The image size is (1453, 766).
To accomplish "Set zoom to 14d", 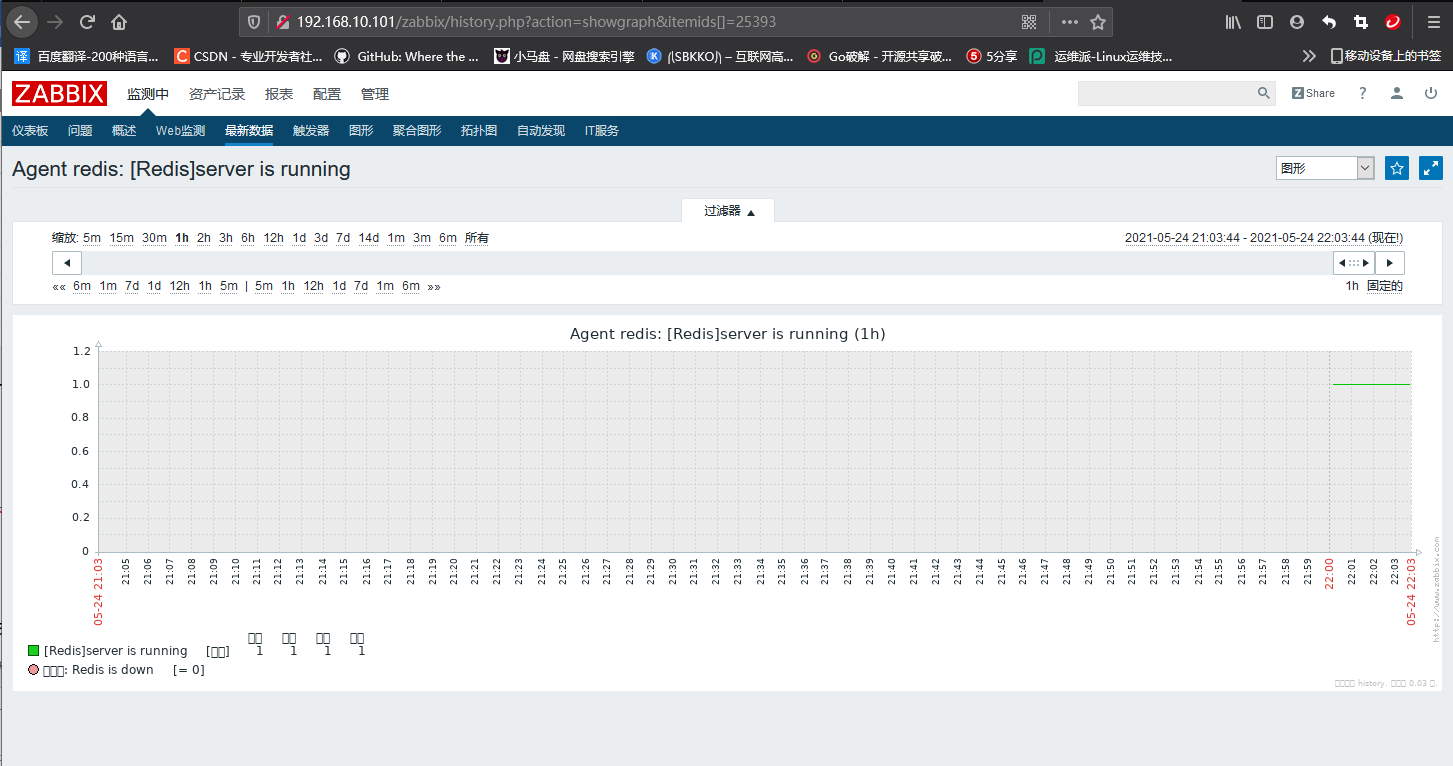I will [369, 238].
